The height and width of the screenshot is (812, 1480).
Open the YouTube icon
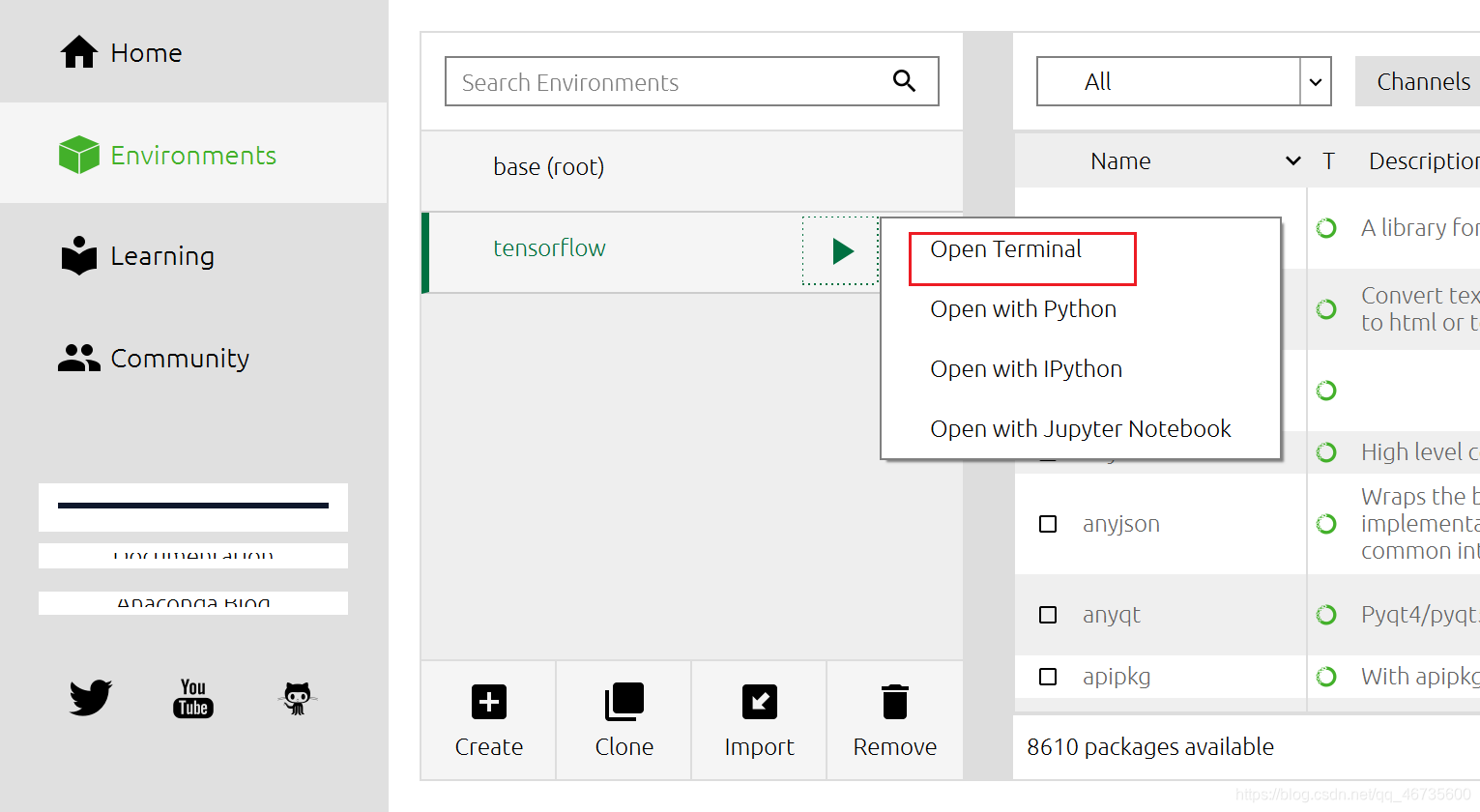pyautogui.click(x=193, y=698)
